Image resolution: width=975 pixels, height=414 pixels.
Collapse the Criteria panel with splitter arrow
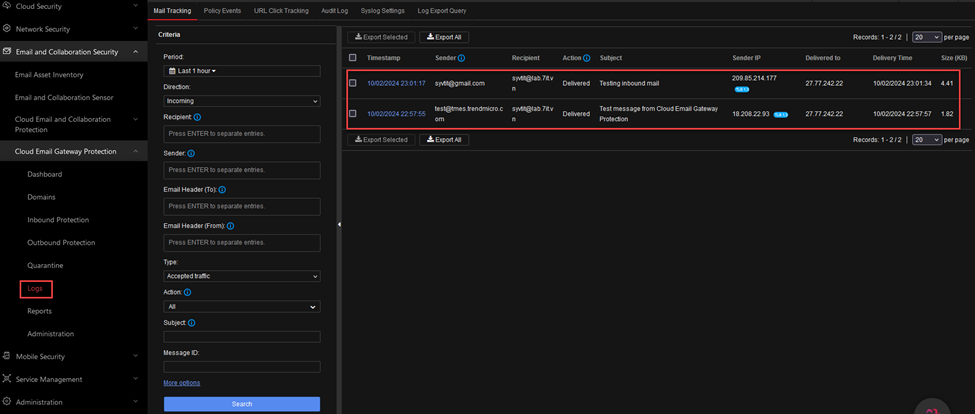(x=340, y=224)
